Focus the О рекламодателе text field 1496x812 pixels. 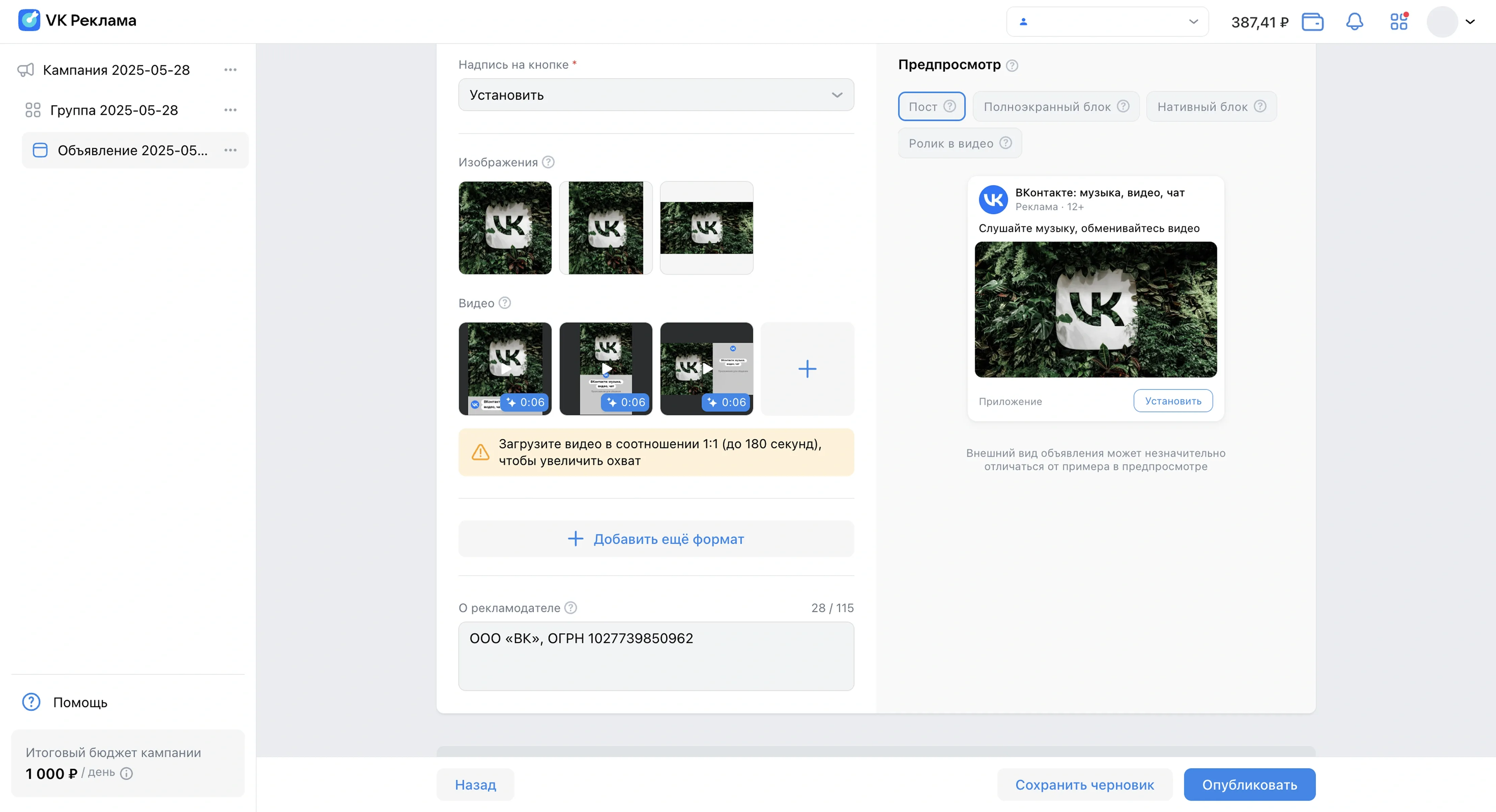pyautogui.click(x=656, y=656)
